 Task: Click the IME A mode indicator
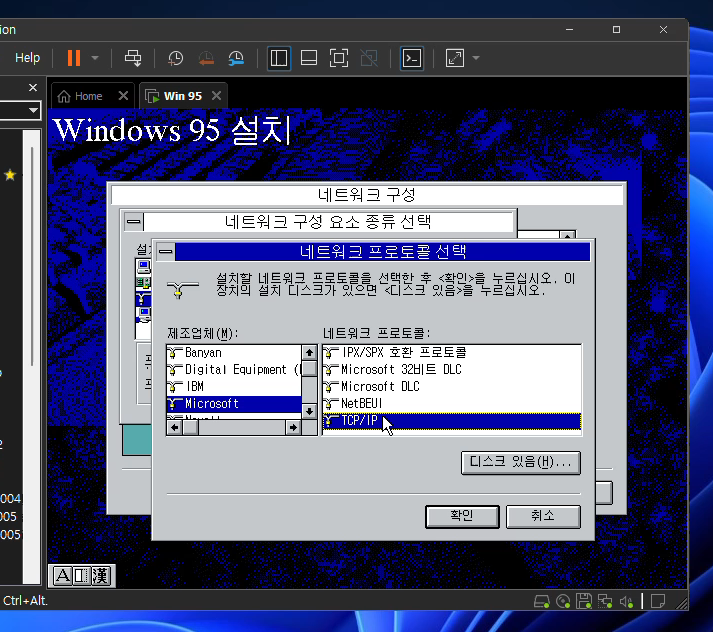[x=63, y=576]
